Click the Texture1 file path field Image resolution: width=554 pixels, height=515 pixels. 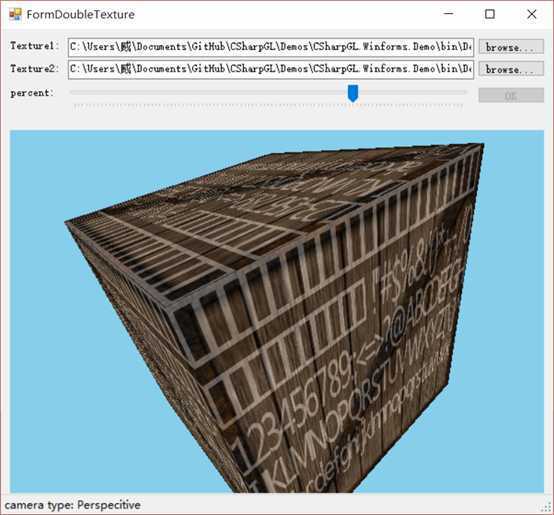coord(271,47)
